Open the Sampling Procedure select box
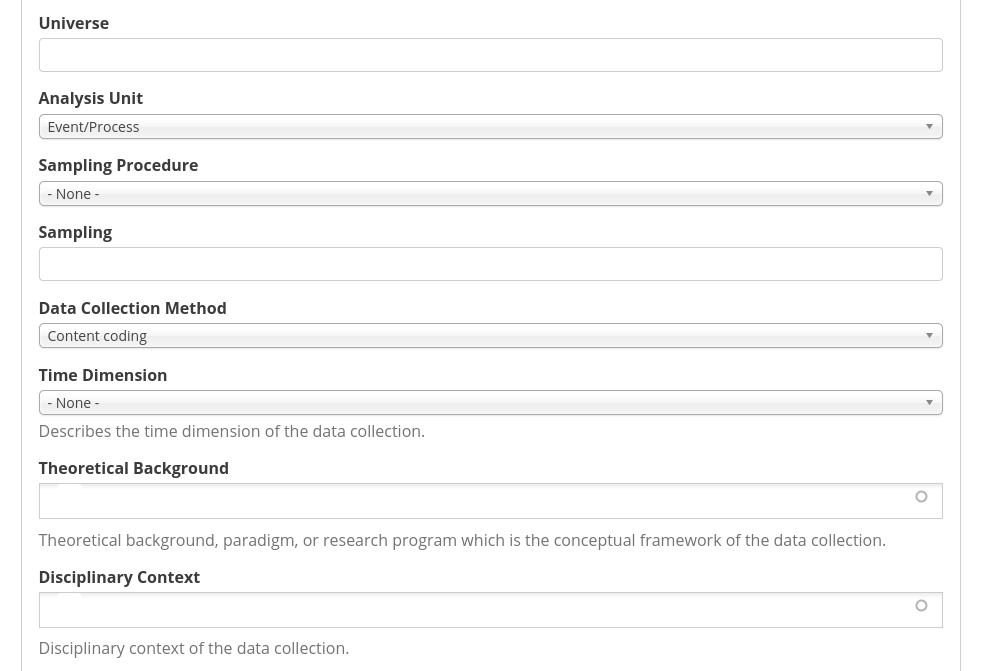Viewport: 981px width, 671px height. (x=490, y=194)
